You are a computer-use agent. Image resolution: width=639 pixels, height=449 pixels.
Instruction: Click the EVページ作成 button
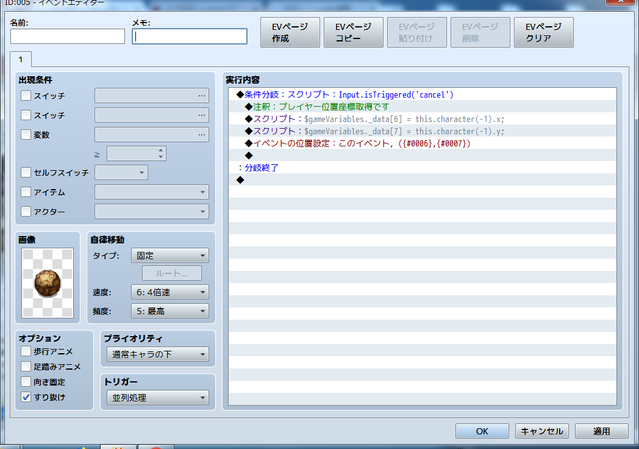290,33
